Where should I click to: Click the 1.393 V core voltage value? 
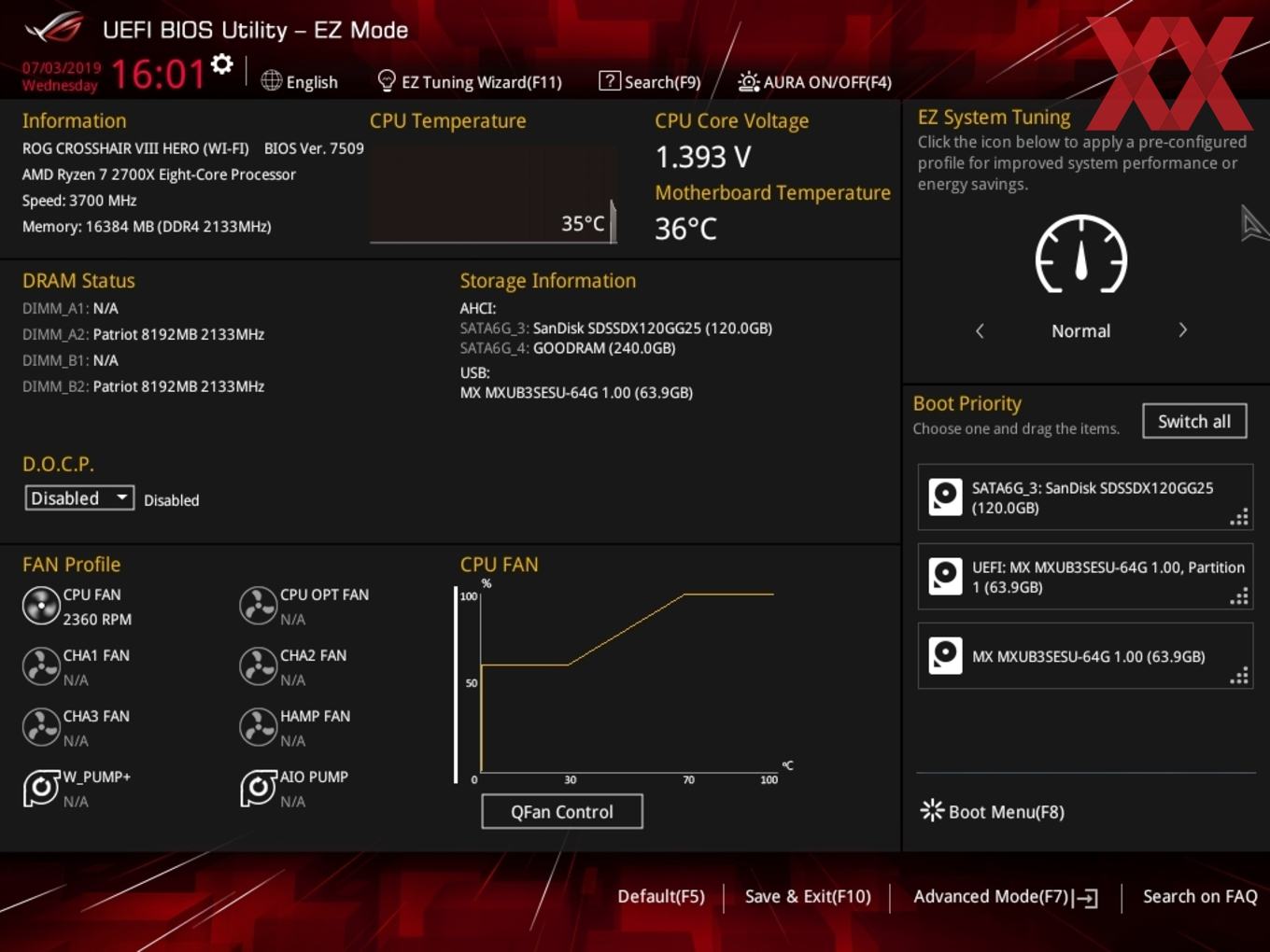(x=703, y=157)
